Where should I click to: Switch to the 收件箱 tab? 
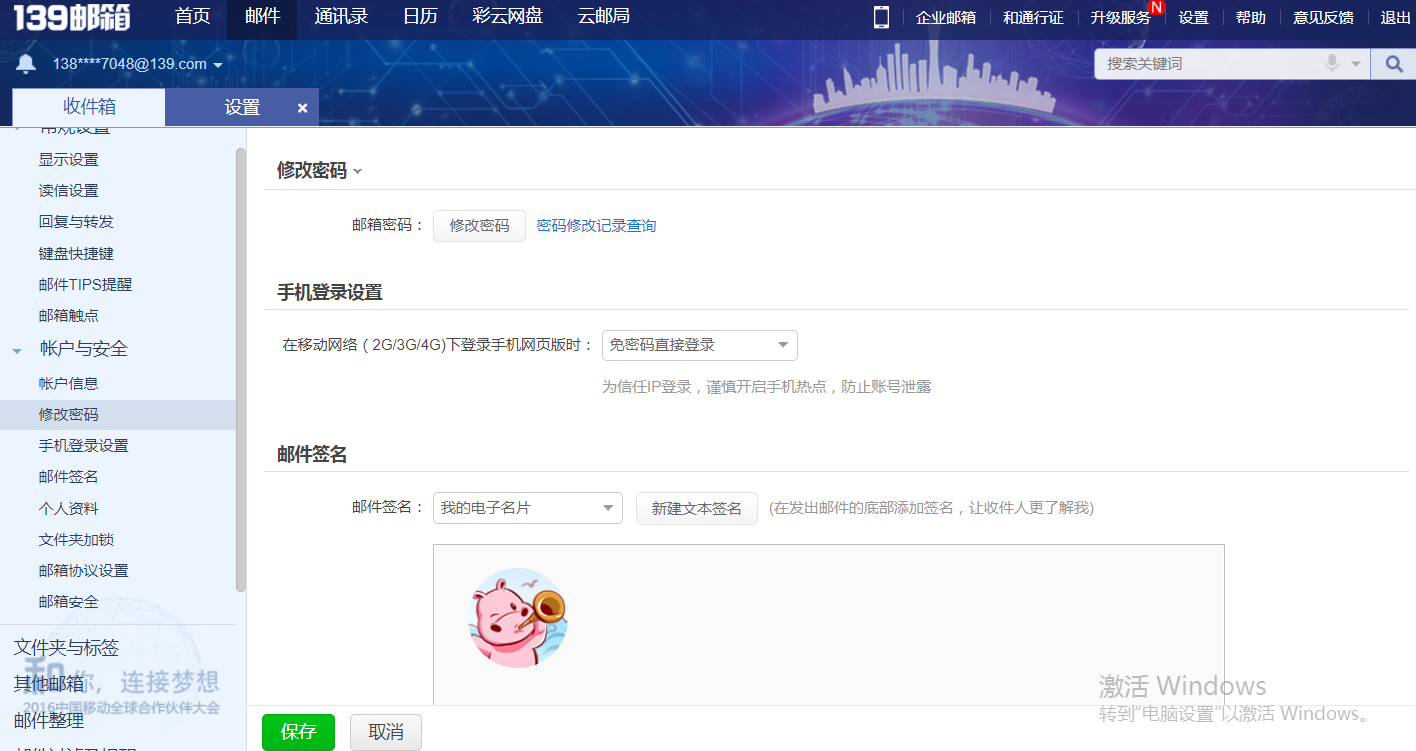(x=89, y=107)
